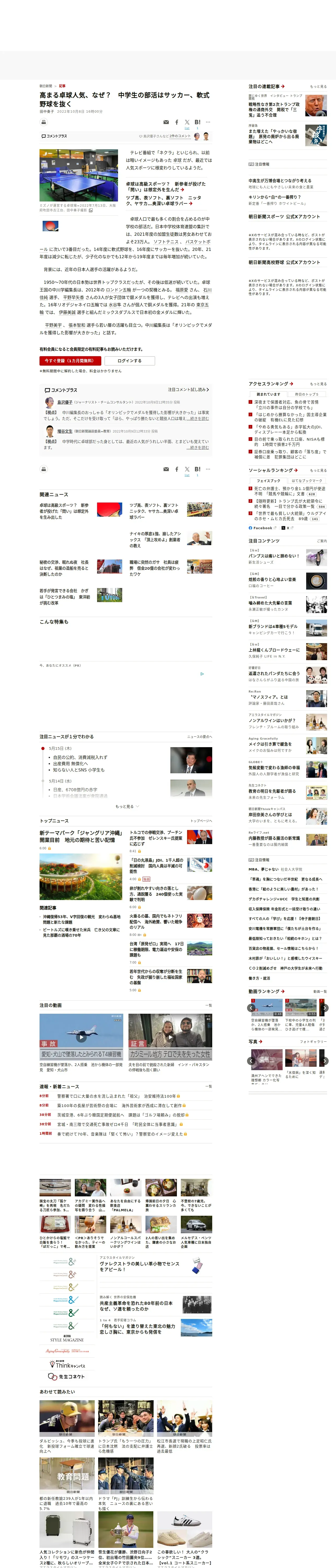Play the T4 trainer crash video
This screenshot has height=1568, width=336.
click(x=81, y=1037)
